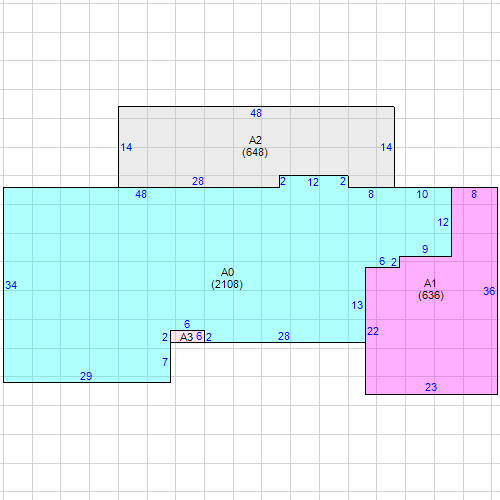Click the 22 dimension in the A1 area
This screenshot has height=500, width=500.
pyautogui.click(x=373, y=331)
